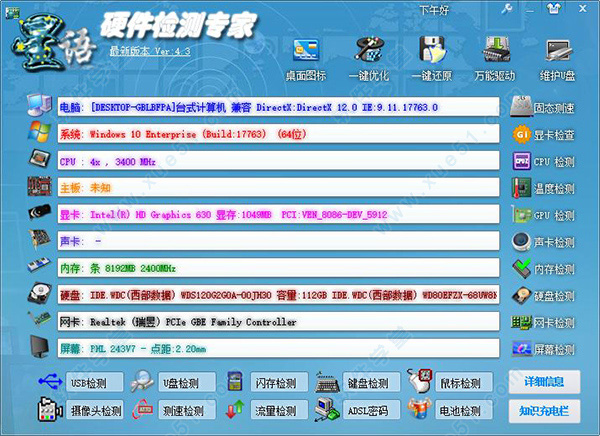This screenshot has width=600, height=436.
Task: Click the blue USB symbol icon
Action: [x=50, y=381]
